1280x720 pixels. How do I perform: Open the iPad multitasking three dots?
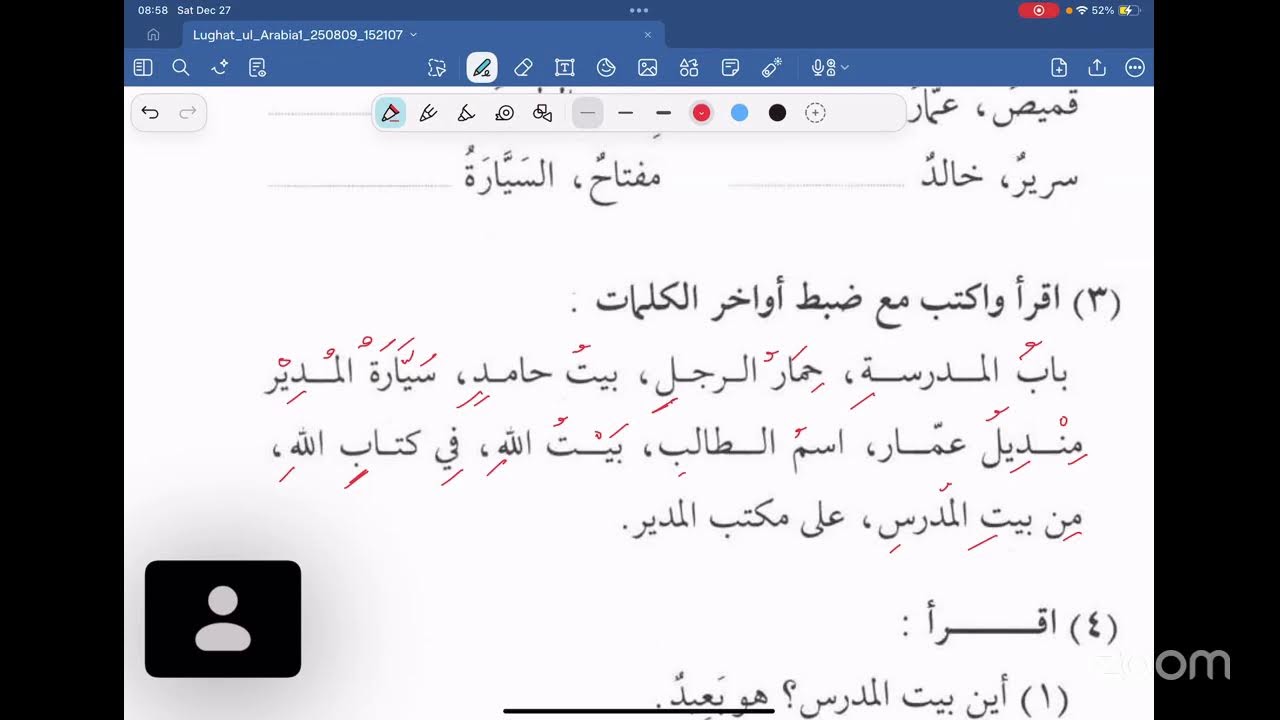(x=639, y=10)
